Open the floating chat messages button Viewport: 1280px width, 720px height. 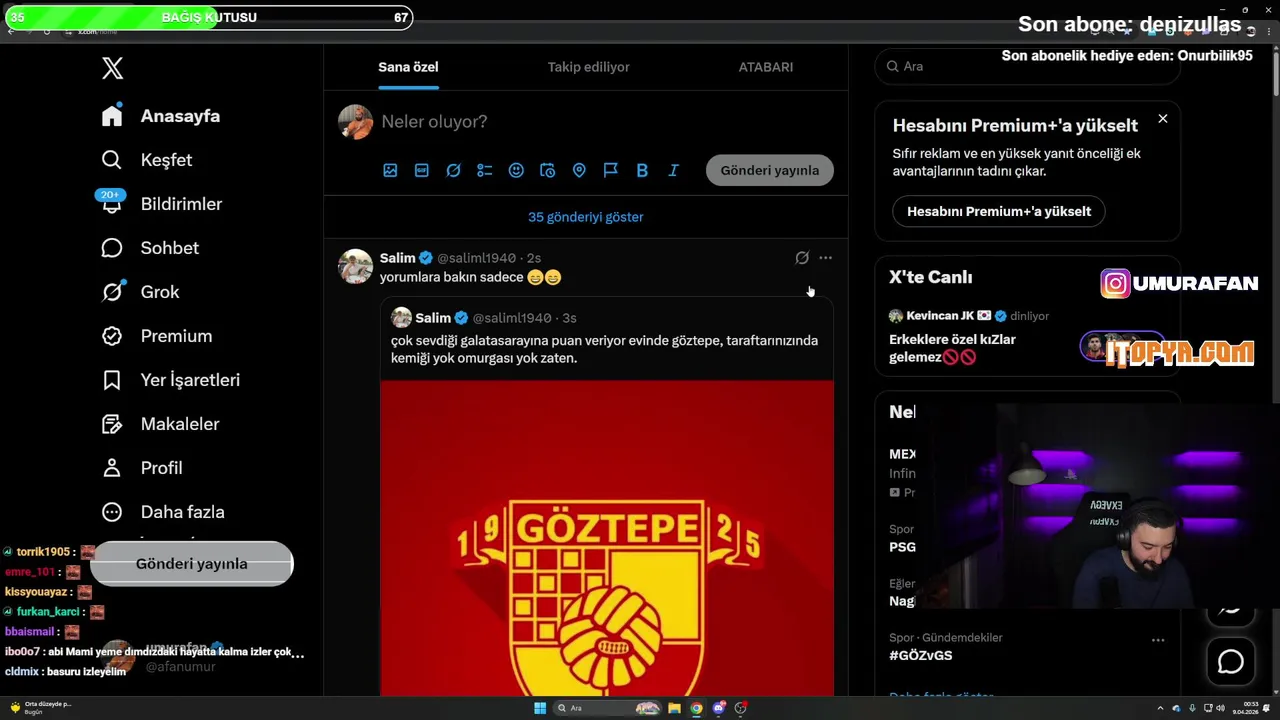pyautogui.click(x=1231, y=662)
